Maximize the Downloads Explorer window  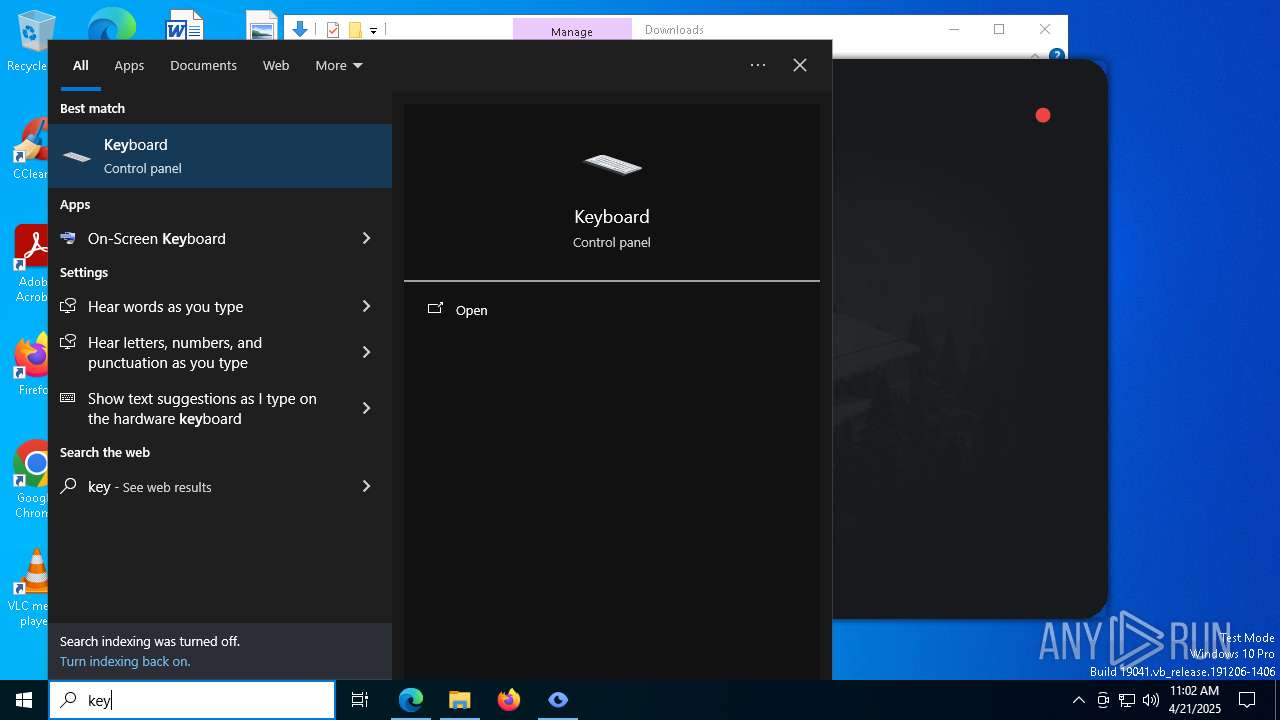pyautogui.click(x=999, y=29)
